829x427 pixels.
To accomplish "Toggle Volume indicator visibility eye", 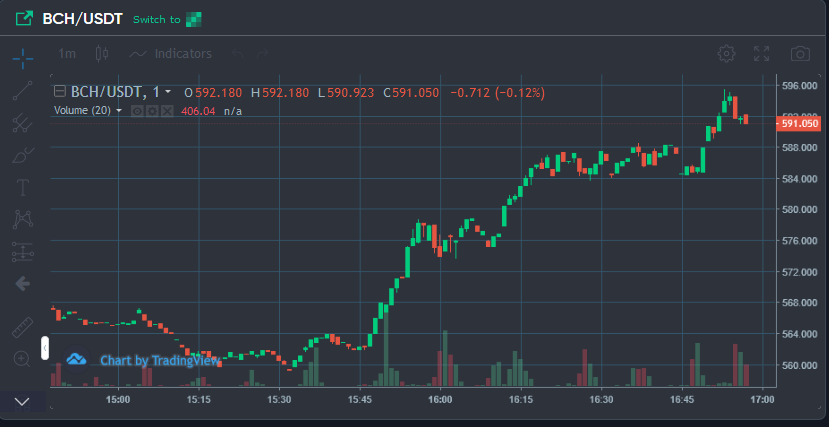I will tap(137, 111).
